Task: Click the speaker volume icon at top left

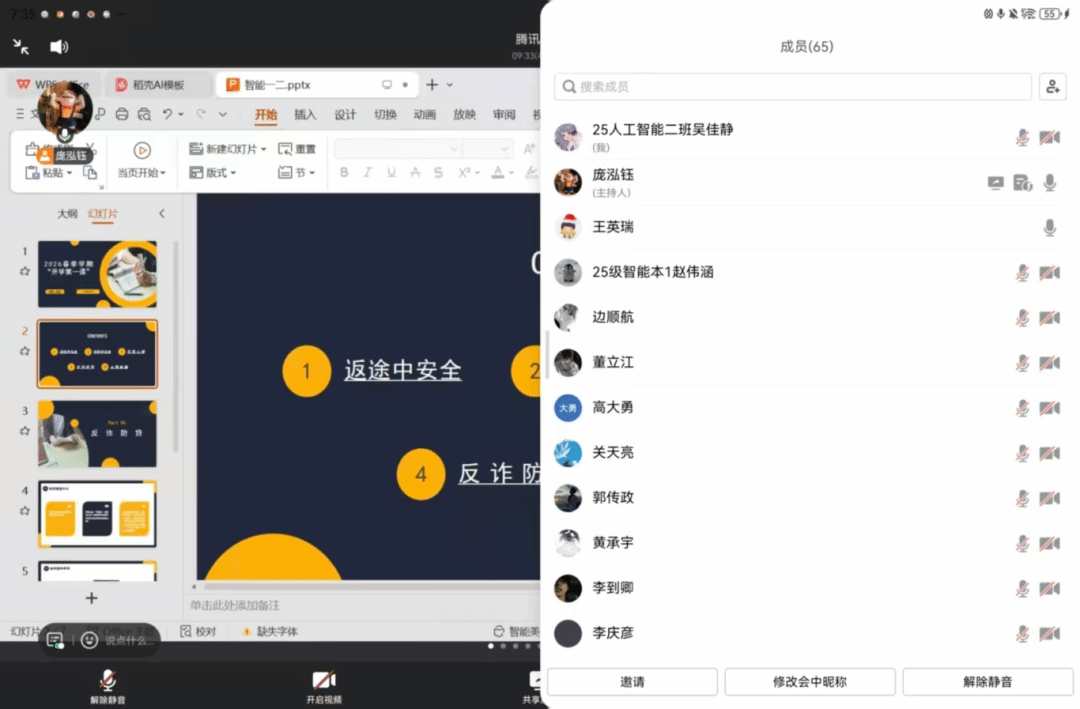Action: tap(59, 47)
